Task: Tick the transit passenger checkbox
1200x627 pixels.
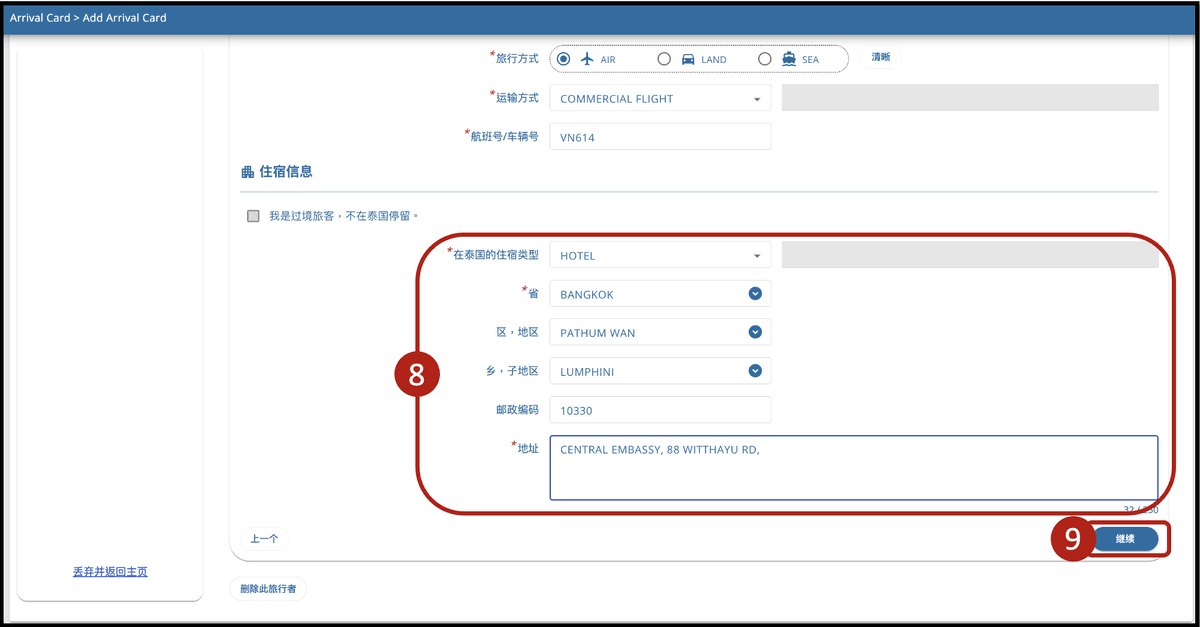Action: [253, 216]
